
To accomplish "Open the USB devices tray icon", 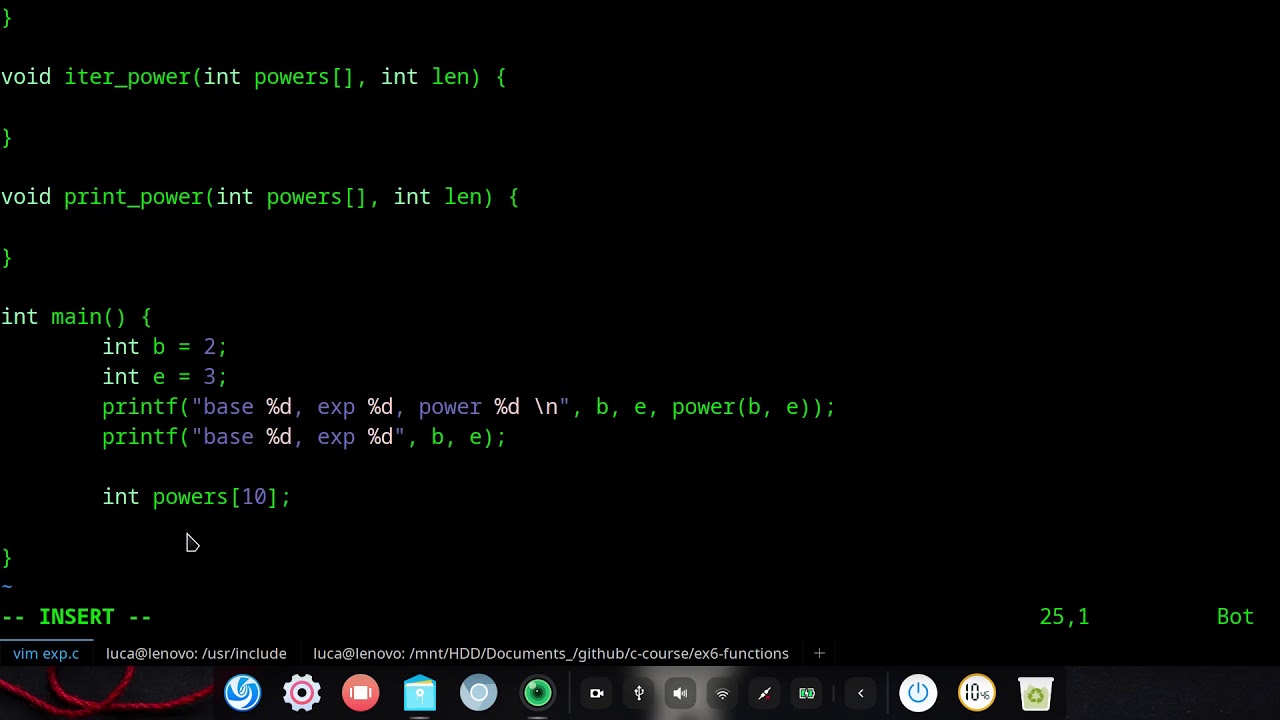I will pos(639,693).
